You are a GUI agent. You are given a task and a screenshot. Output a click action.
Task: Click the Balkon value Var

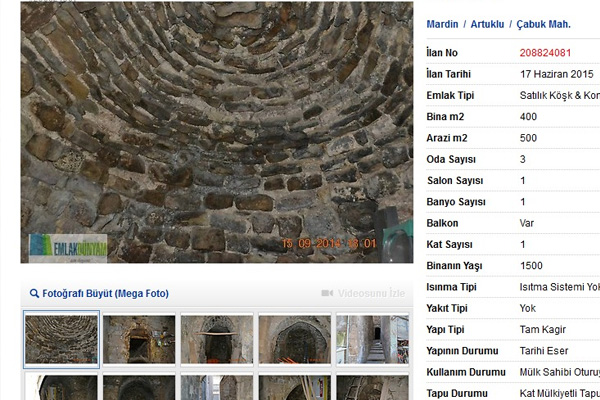pyautogui.click(x=527, y=223)
